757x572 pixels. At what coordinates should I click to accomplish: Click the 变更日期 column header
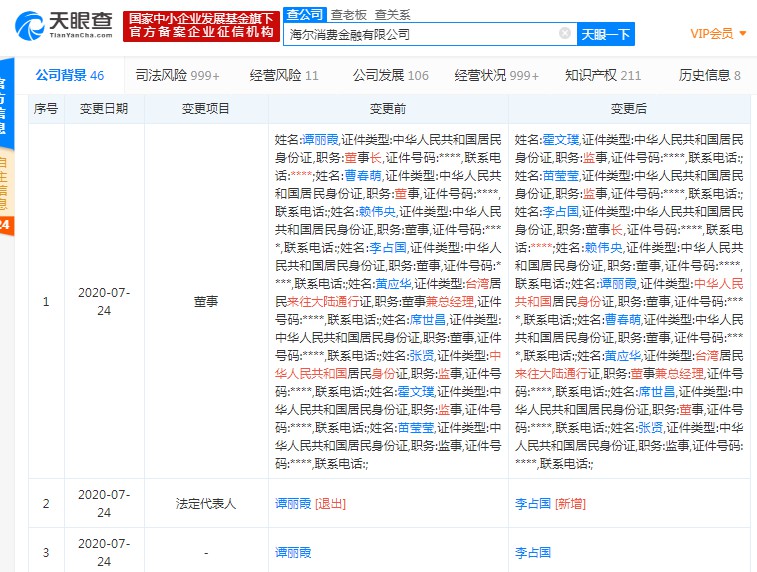[x=104, y=109]
